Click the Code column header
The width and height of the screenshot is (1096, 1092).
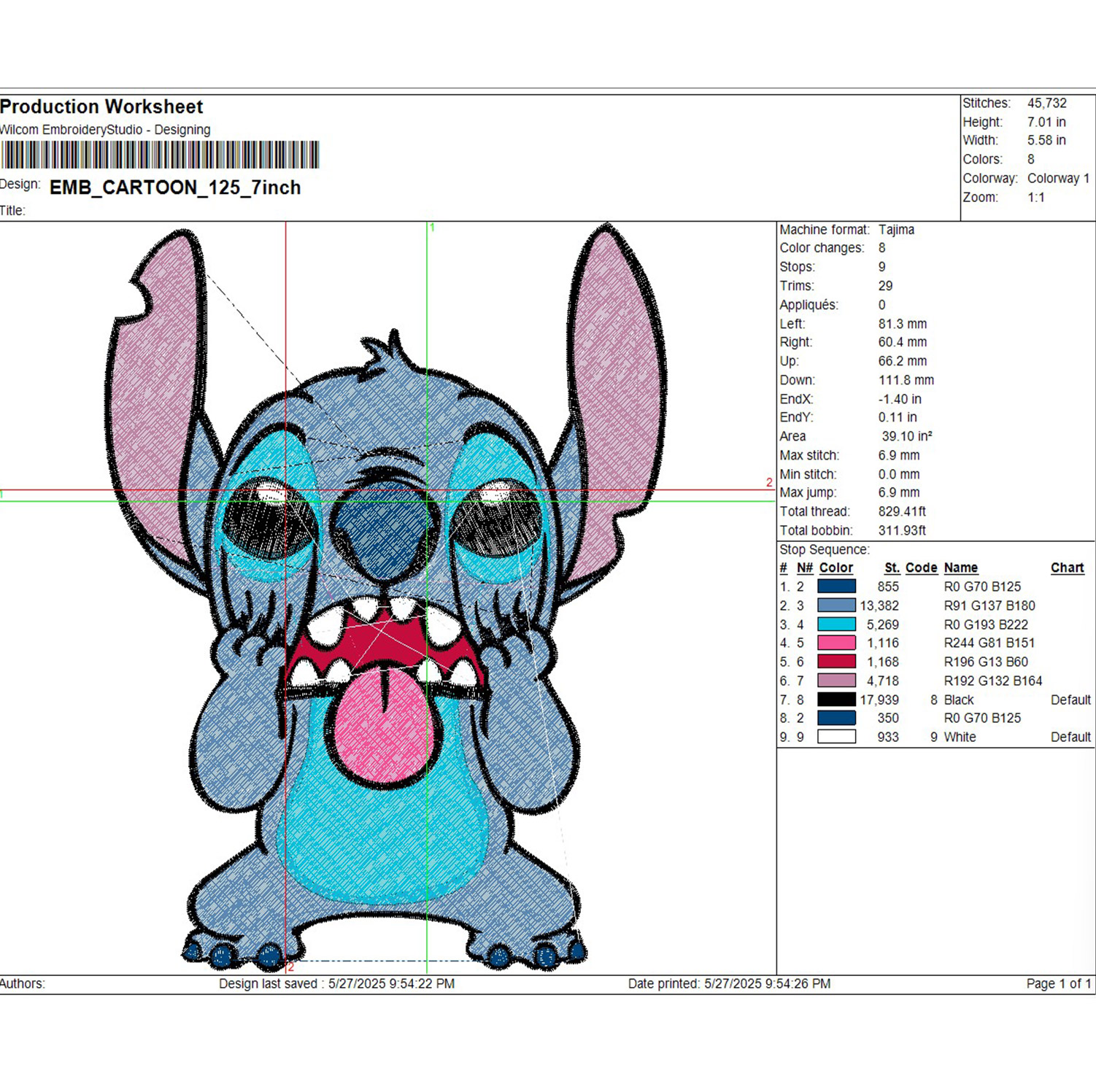[x=921, y=568]
